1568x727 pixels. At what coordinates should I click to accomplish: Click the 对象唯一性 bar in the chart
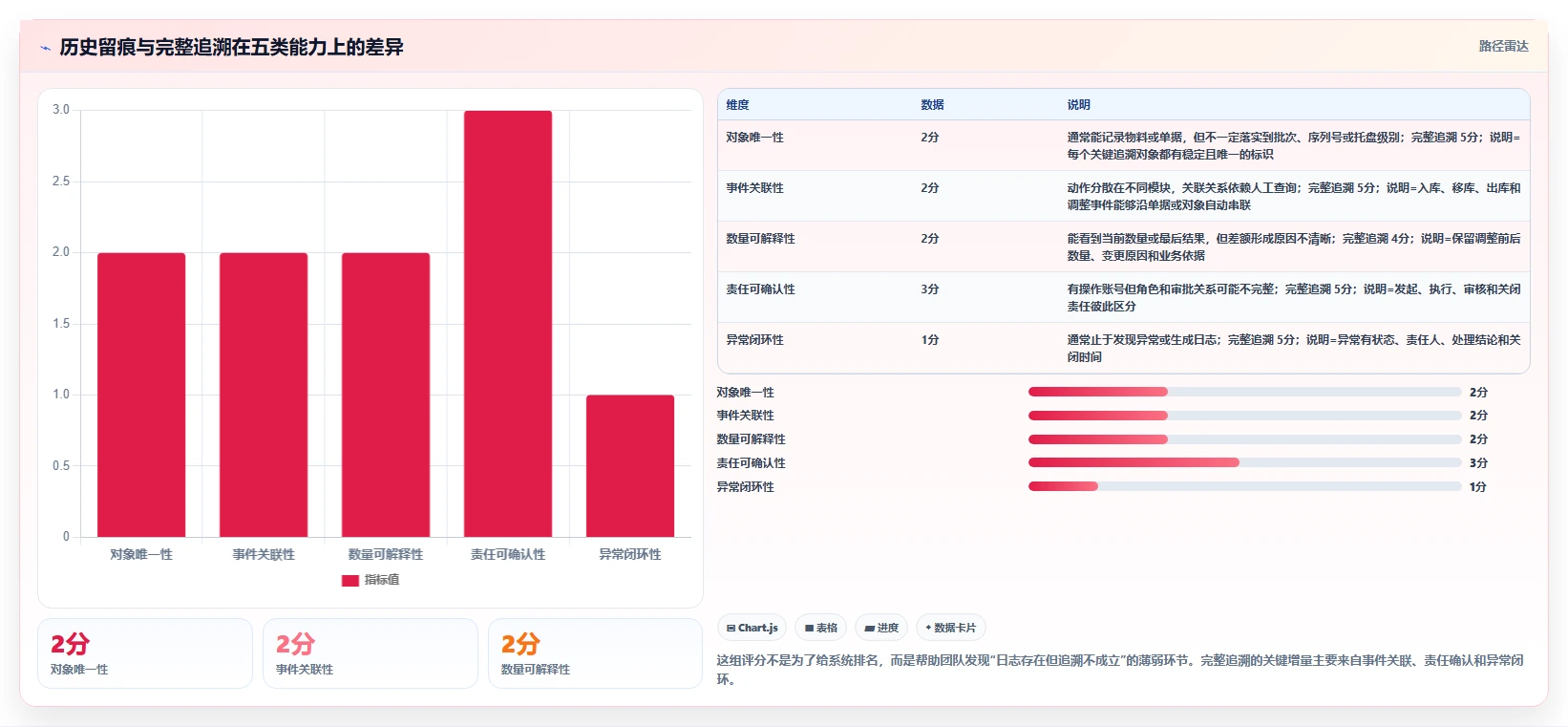pos(141,395)
